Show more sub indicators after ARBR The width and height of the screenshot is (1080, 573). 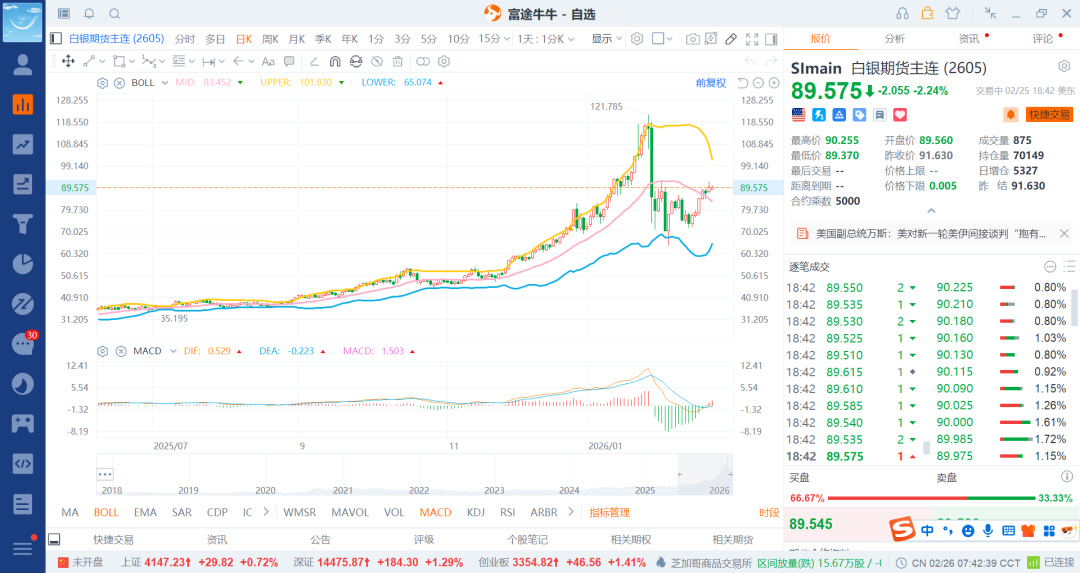[x=570, y=512]
